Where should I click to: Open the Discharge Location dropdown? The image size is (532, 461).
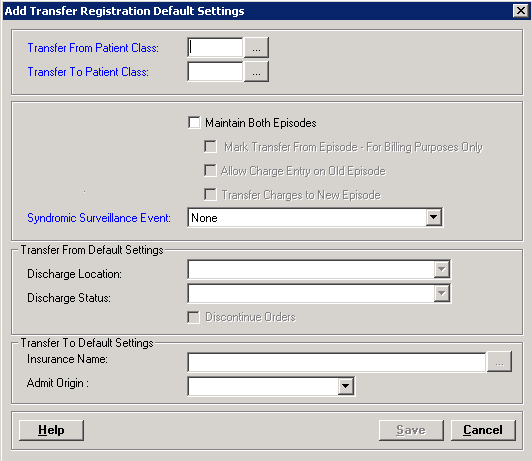442,270
